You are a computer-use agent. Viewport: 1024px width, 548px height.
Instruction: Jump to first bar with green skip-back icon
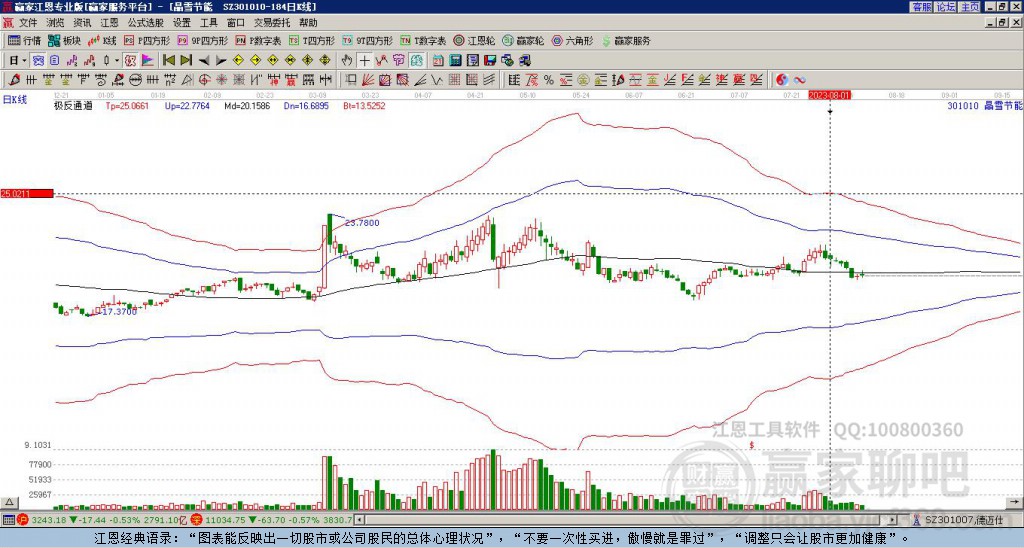pyautogui.click(x=168, y=61)
